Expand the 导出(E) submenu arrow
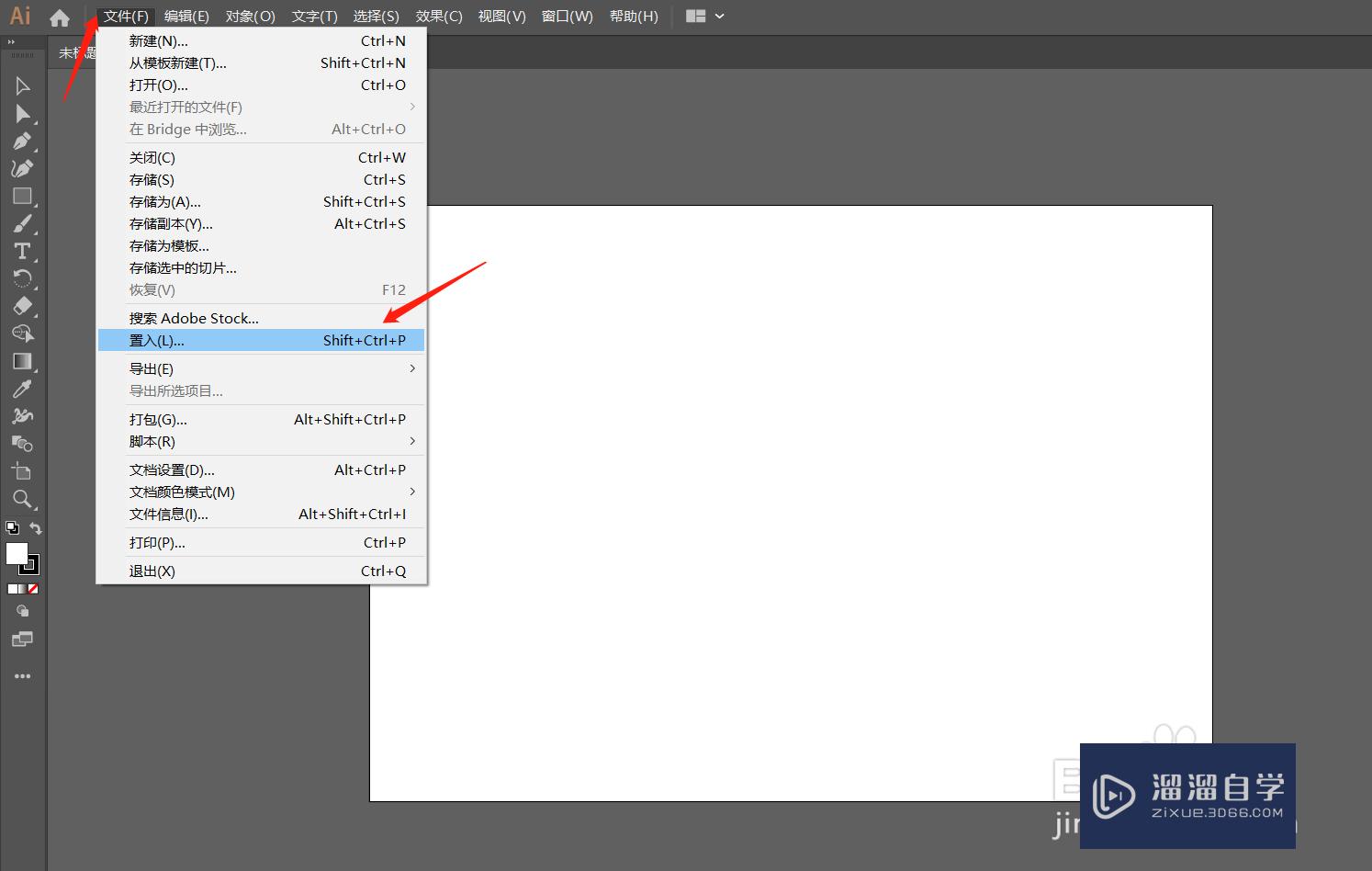Image resolution: width=1372 pixels, height=871 pixels. click(x=412, y=368)
